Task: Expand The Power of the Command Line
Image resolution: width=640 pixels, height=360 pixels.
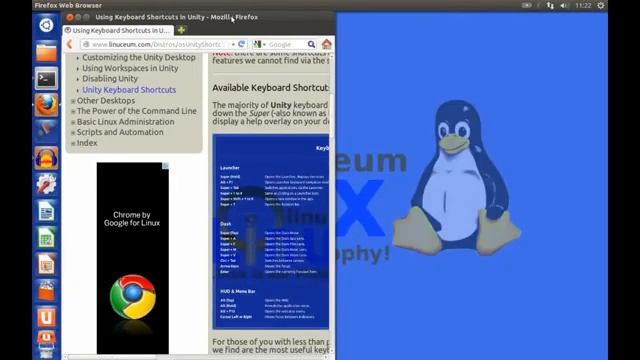Action: pyautogui.click(x=73, y=111)
